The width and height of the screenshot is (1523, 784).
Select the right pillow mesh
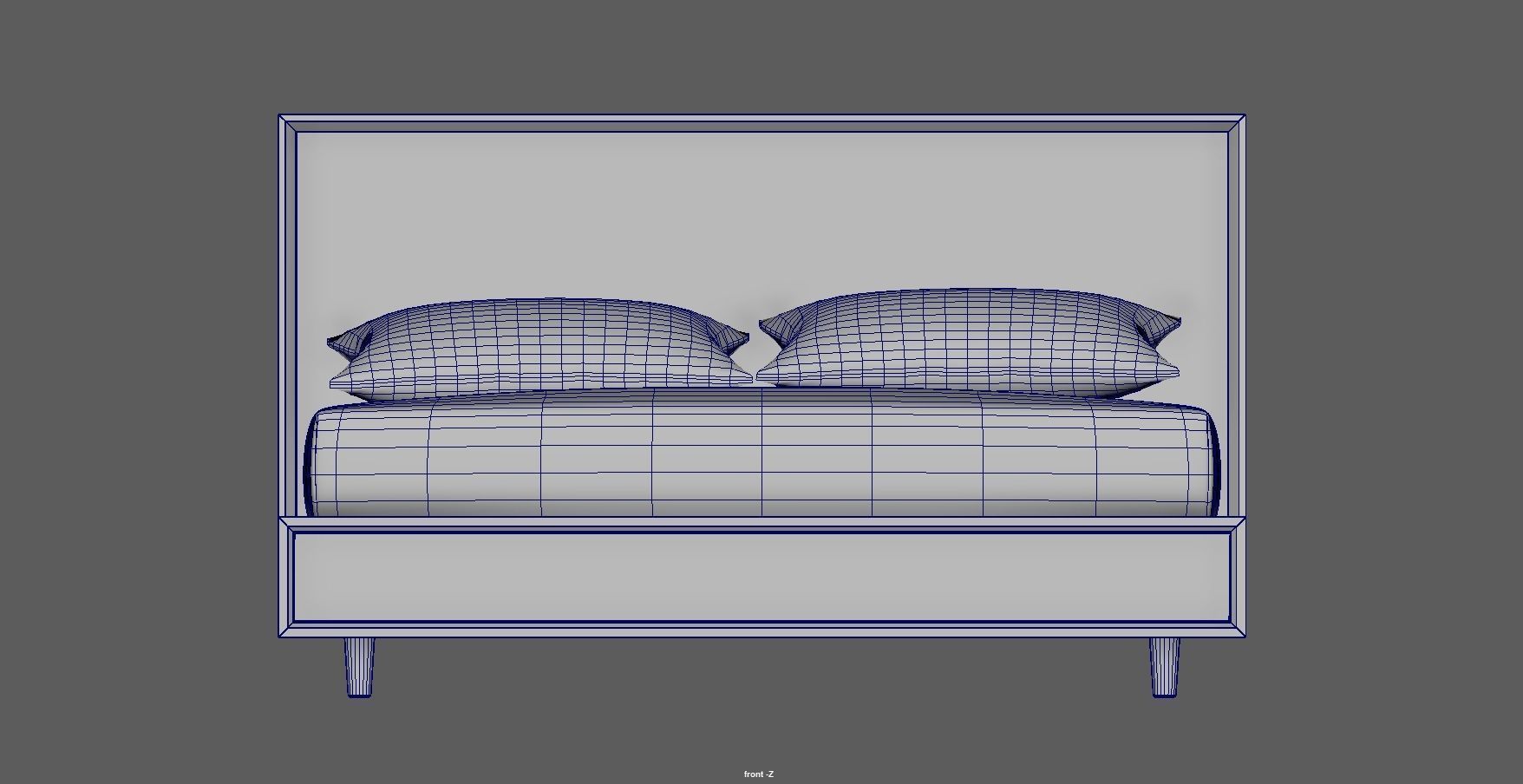(968, 344)
